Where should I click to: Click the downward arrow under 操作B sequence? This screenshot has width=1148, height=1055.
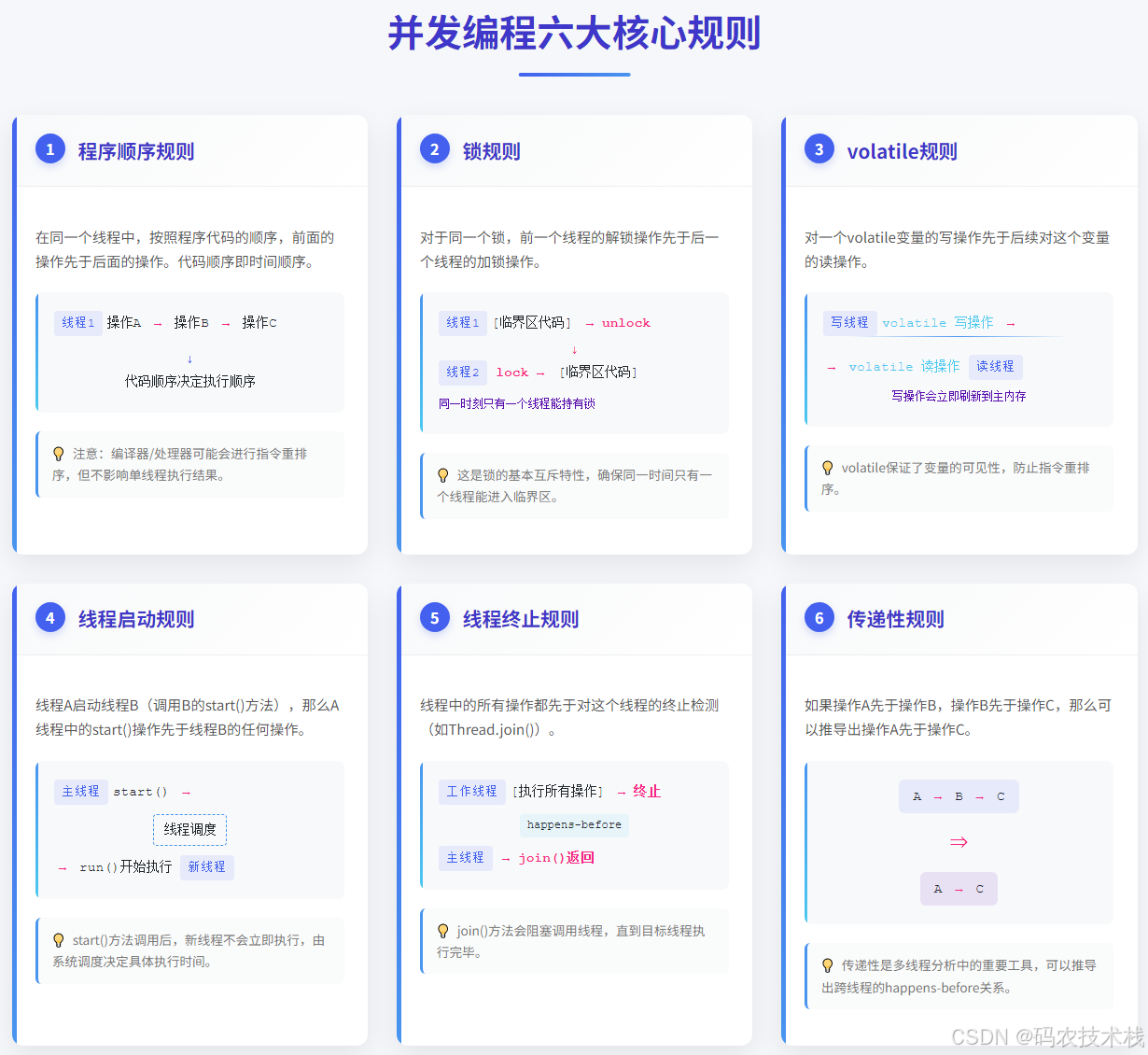(x=189, y=359)
